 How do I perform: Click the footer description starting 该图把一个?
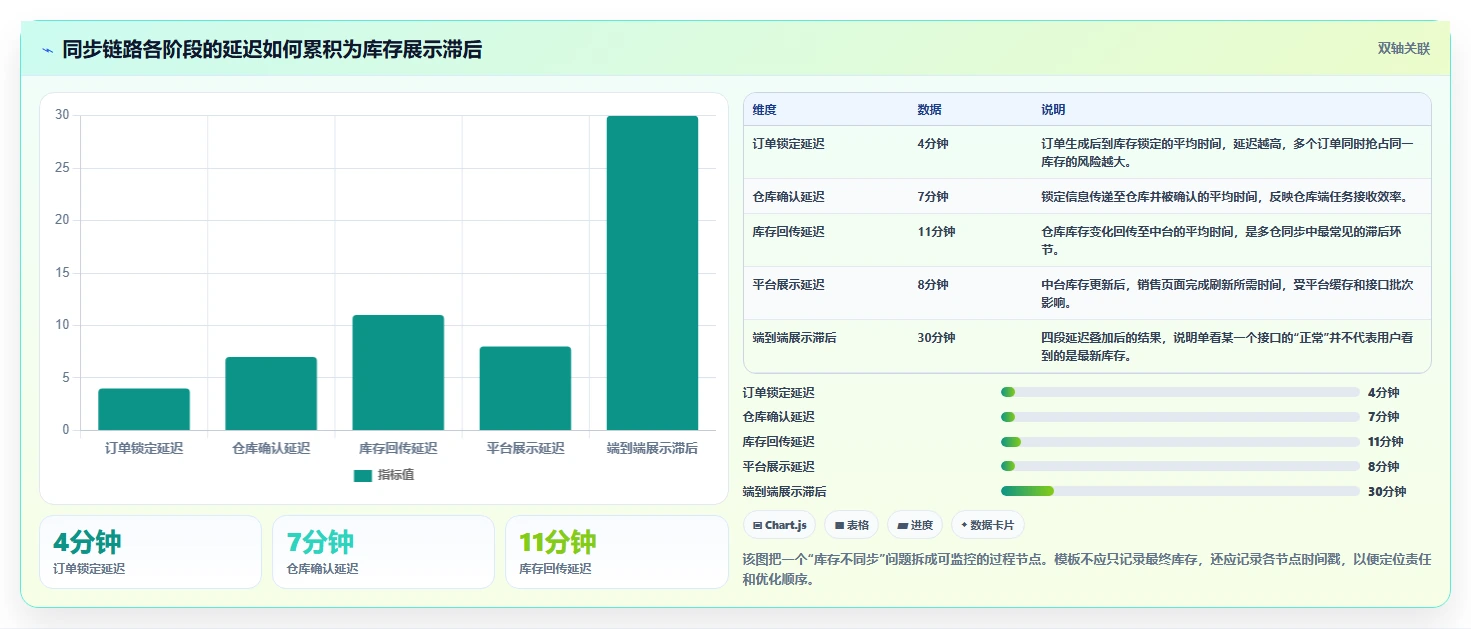[x=1087, y=569]
